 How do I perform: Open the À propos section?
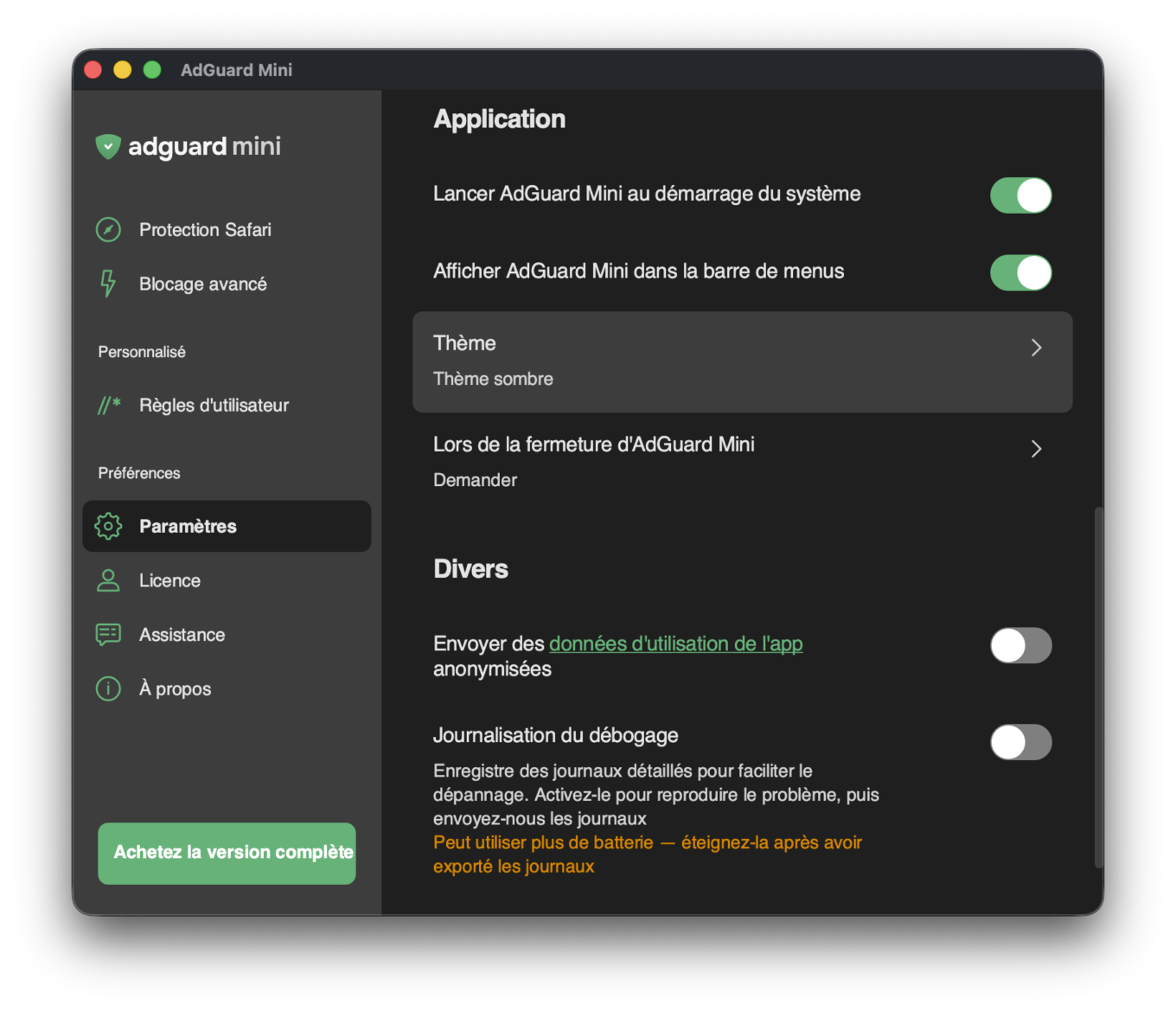click(174, 688)
